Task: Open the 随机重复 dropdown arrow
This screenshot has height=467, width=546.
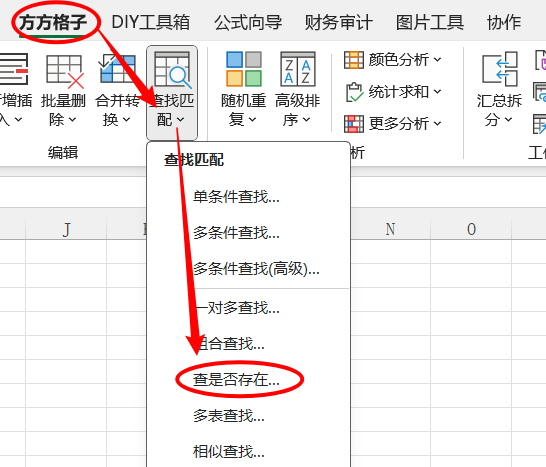Action: click(252, 120)
